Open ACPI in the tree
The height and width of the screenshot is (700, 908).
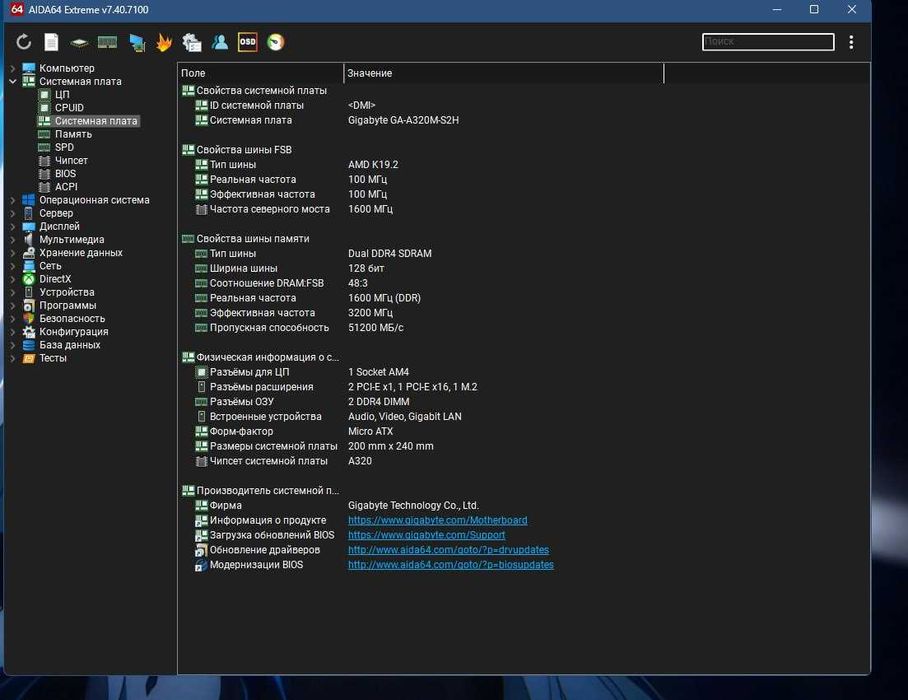66,187
